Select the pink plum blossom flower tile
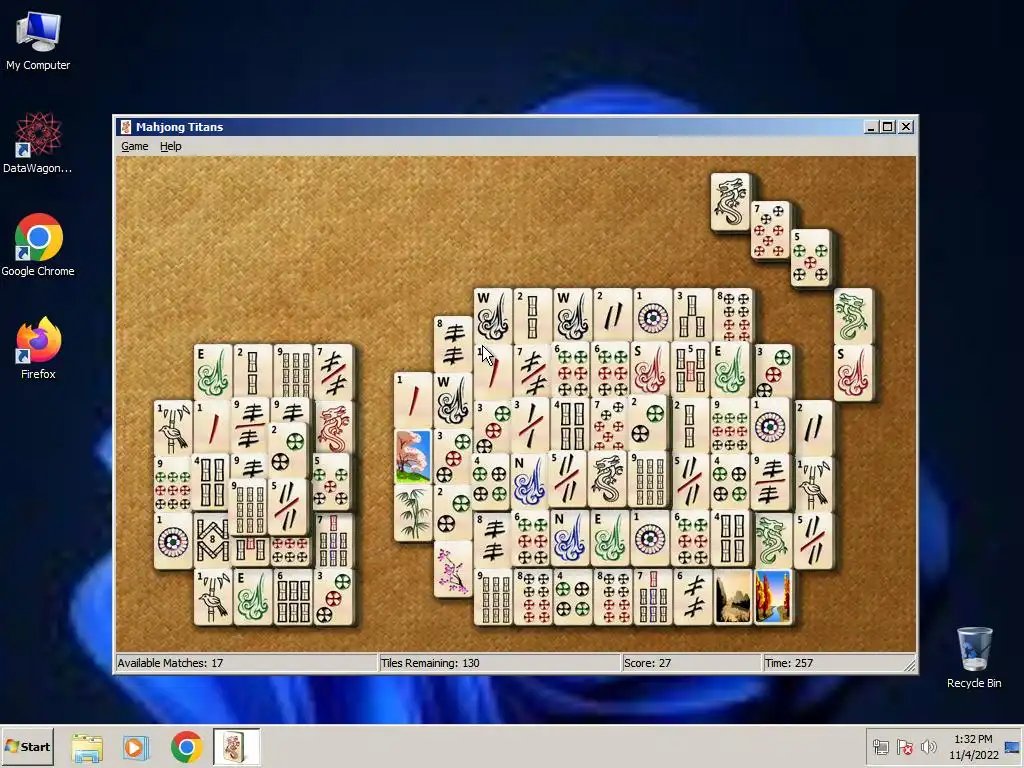Screen dimensions: 1024x768 [x=453, y=568]
